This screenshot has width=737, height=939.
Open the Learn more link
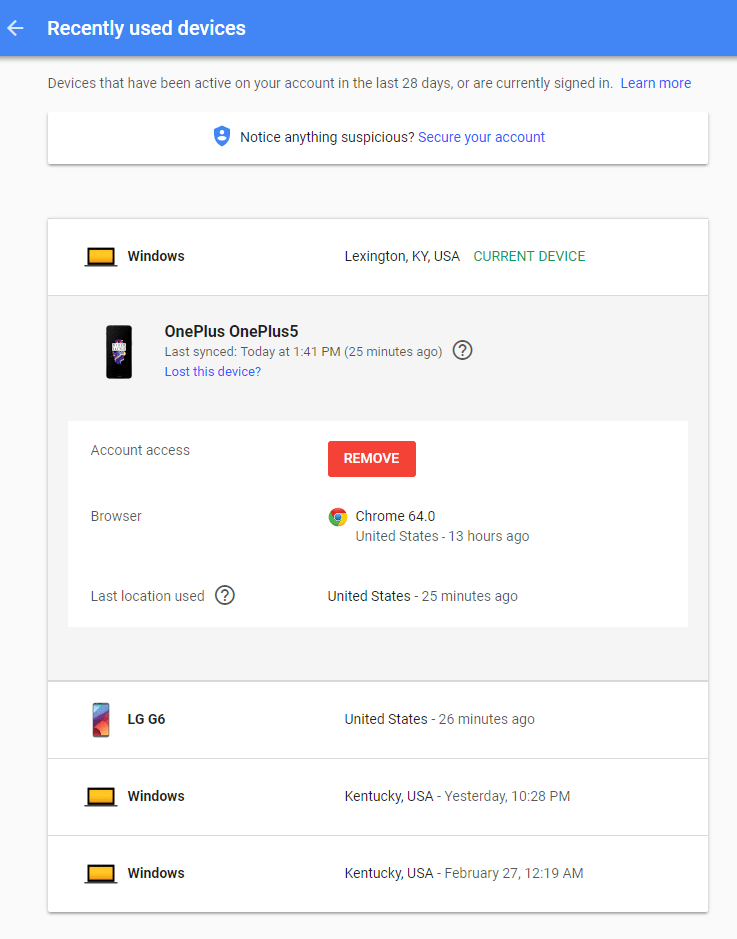pyautogui.click(x=655, y=83)
